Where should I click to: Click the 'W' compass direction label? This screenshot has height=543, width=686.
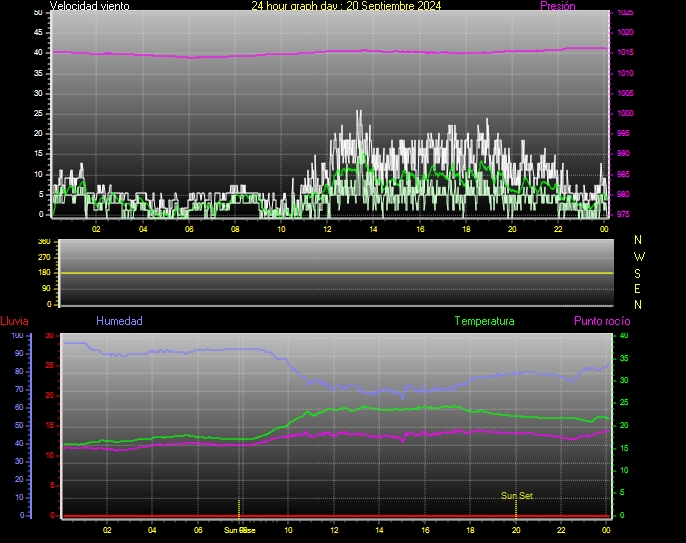tap(639, 256)
